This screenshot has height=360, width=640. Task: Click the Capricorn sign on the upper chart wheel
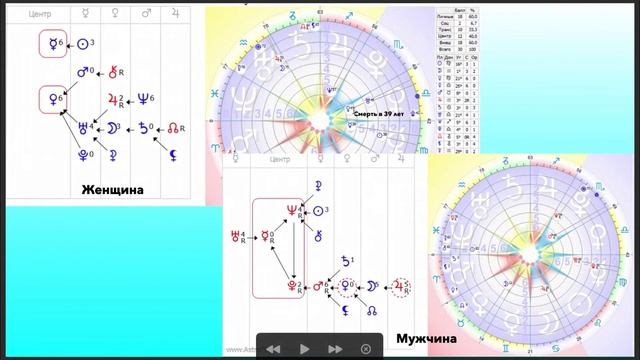293,16
